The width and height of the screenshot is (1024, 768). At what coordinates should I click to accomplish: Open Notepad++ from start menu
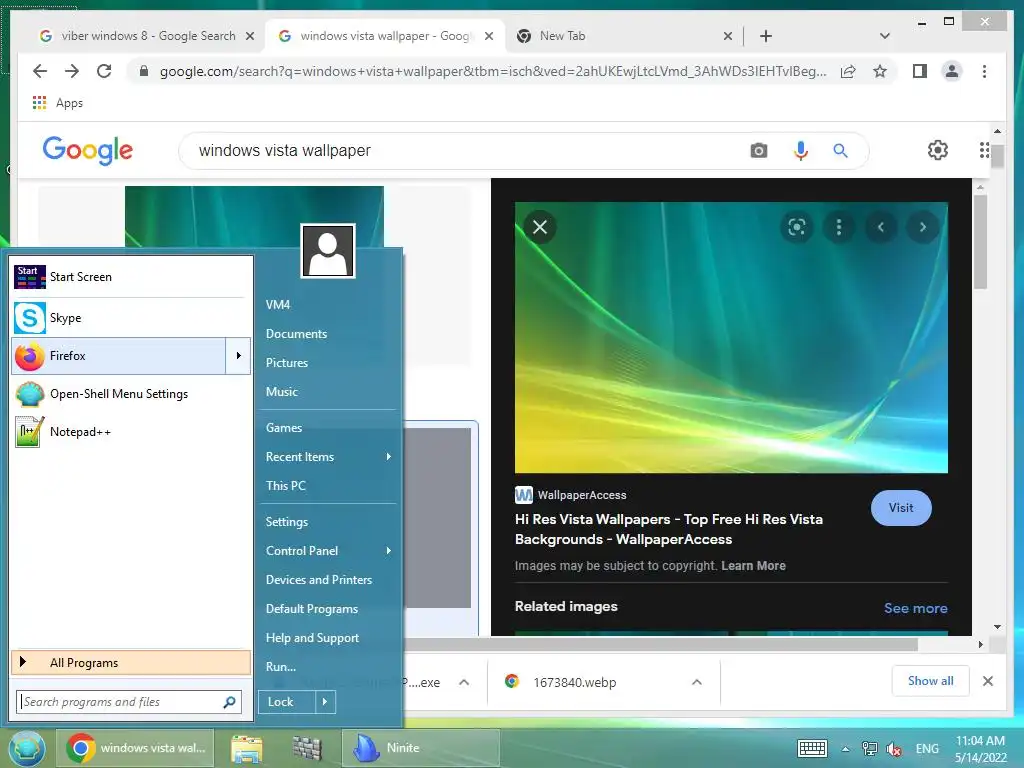coord(131,432)
